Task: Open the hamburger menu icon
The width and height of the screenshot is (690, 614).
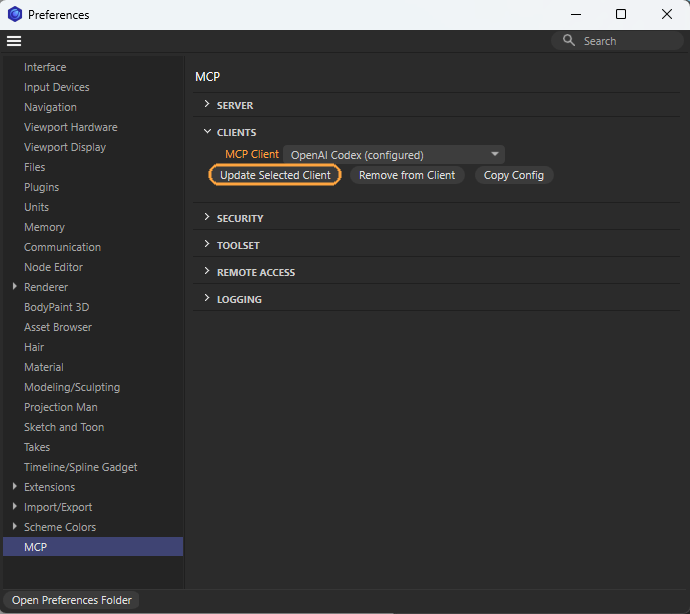Action: point(14,41)
